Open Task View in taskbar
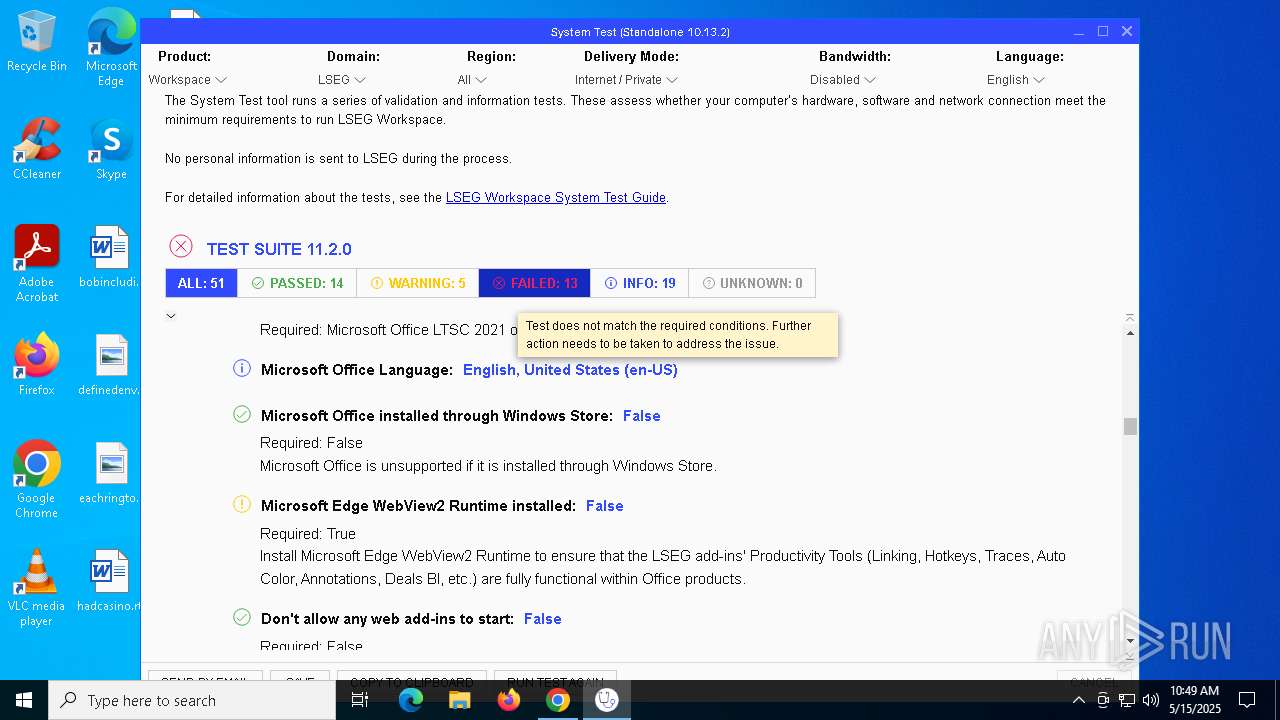The height and width of the screenshot is (720, 1280). pos(360,700)
